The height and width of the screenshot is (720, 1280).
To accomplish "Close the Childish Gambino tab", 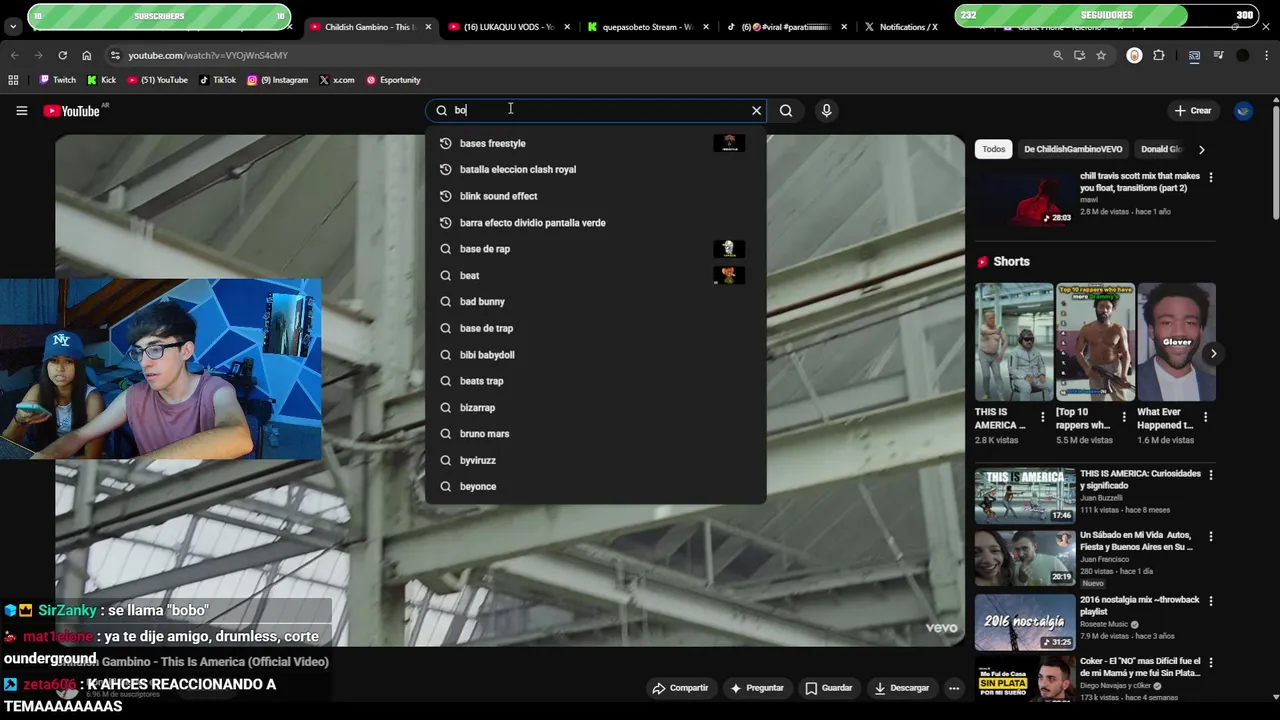I will (x=429, y=27).
